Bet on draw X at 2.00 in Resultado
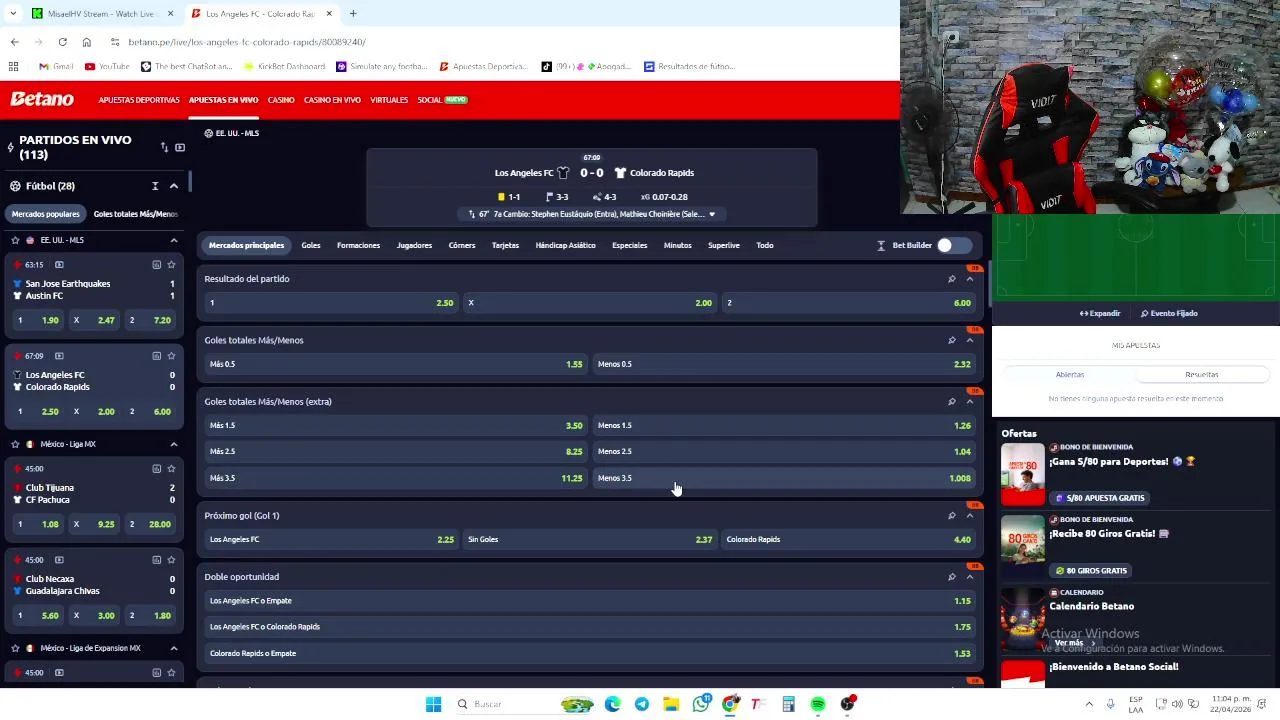 (590, 303)
